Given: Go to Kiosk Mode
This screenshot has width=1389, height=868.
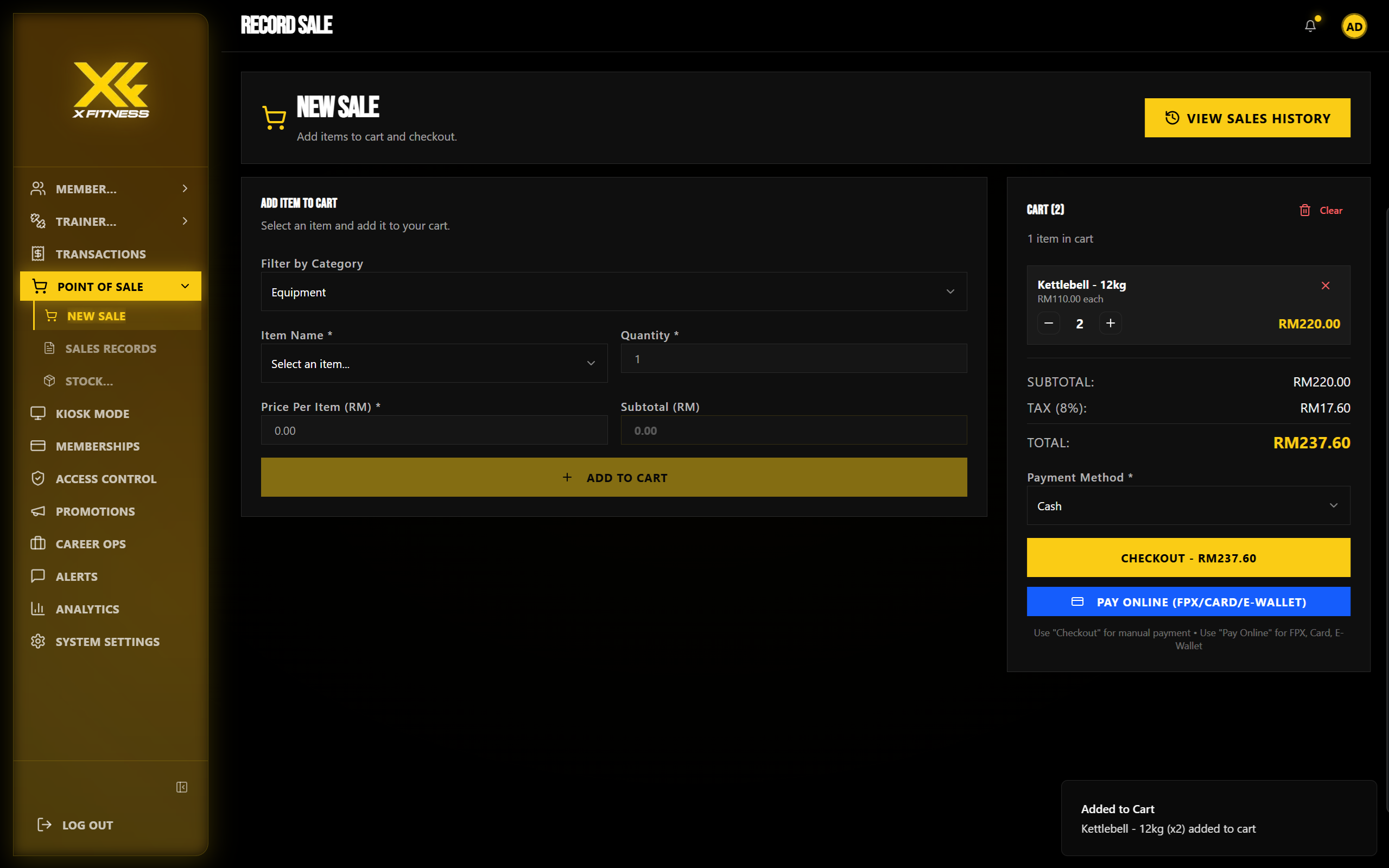Looking at the screenshot, I should coord(92,413).
